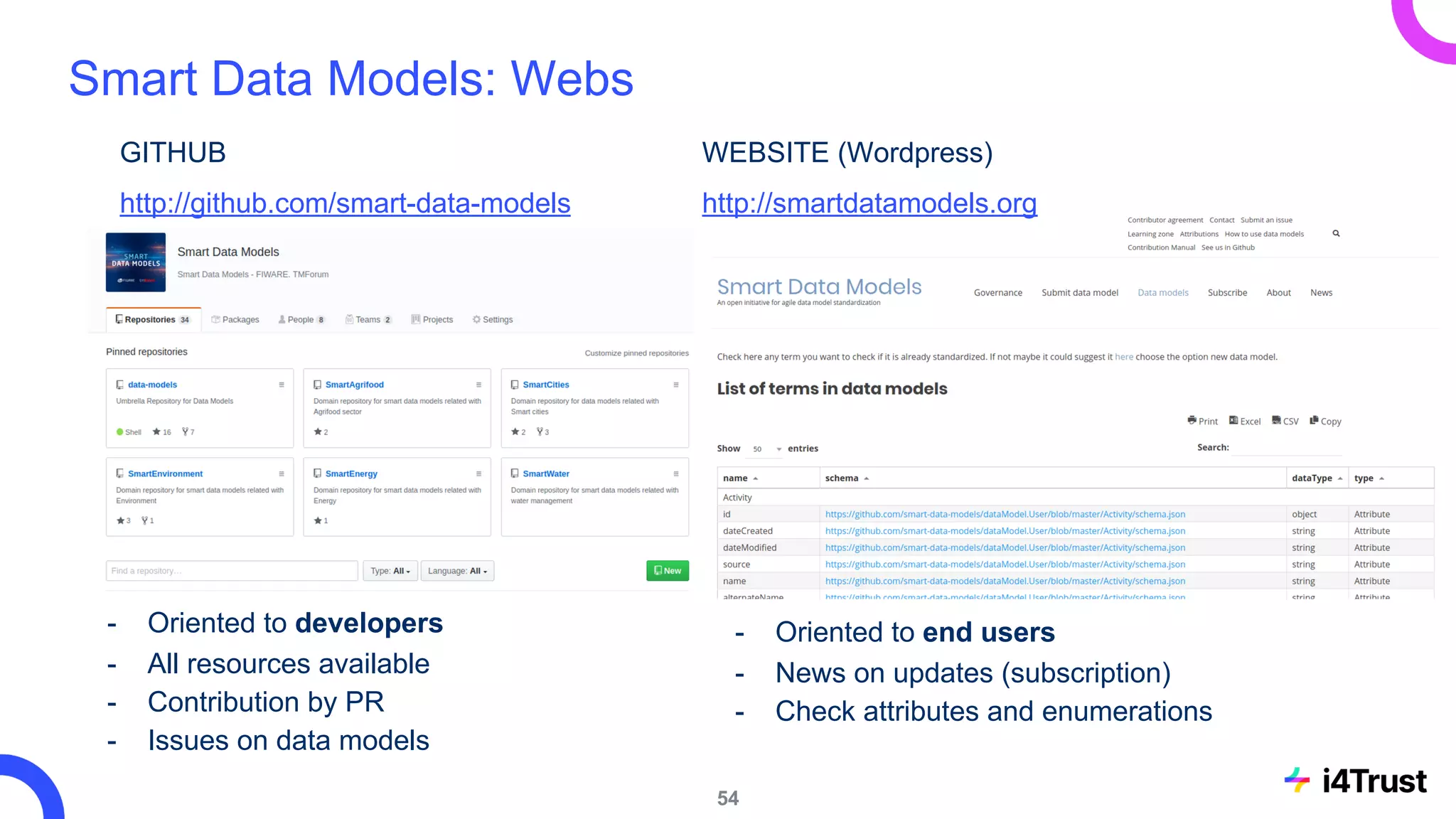The image size is (1456, 819).
Task: Click the star count on SmartEnergy card
Action: coord(321,521)
